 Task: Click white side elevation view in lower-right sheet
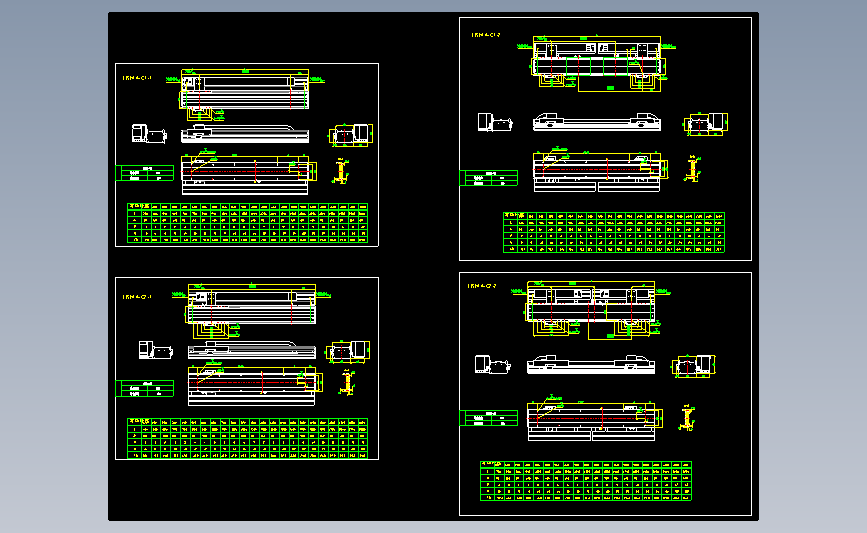pos(591,364)
